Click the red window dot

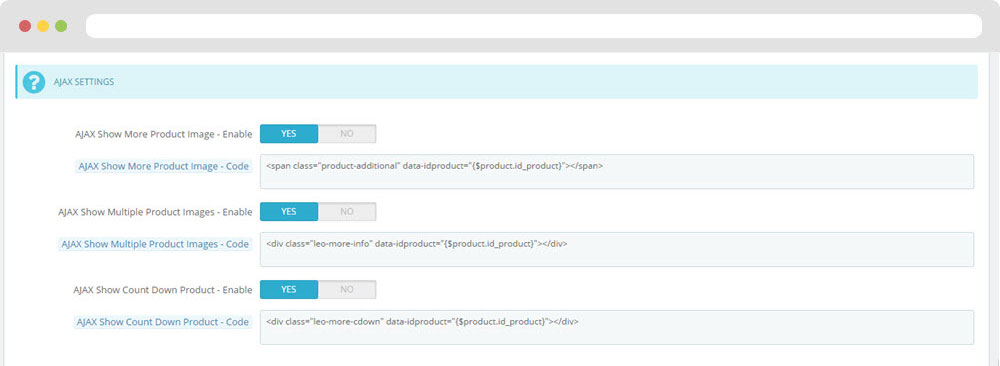pyautogui.click(x=25, y=26)
